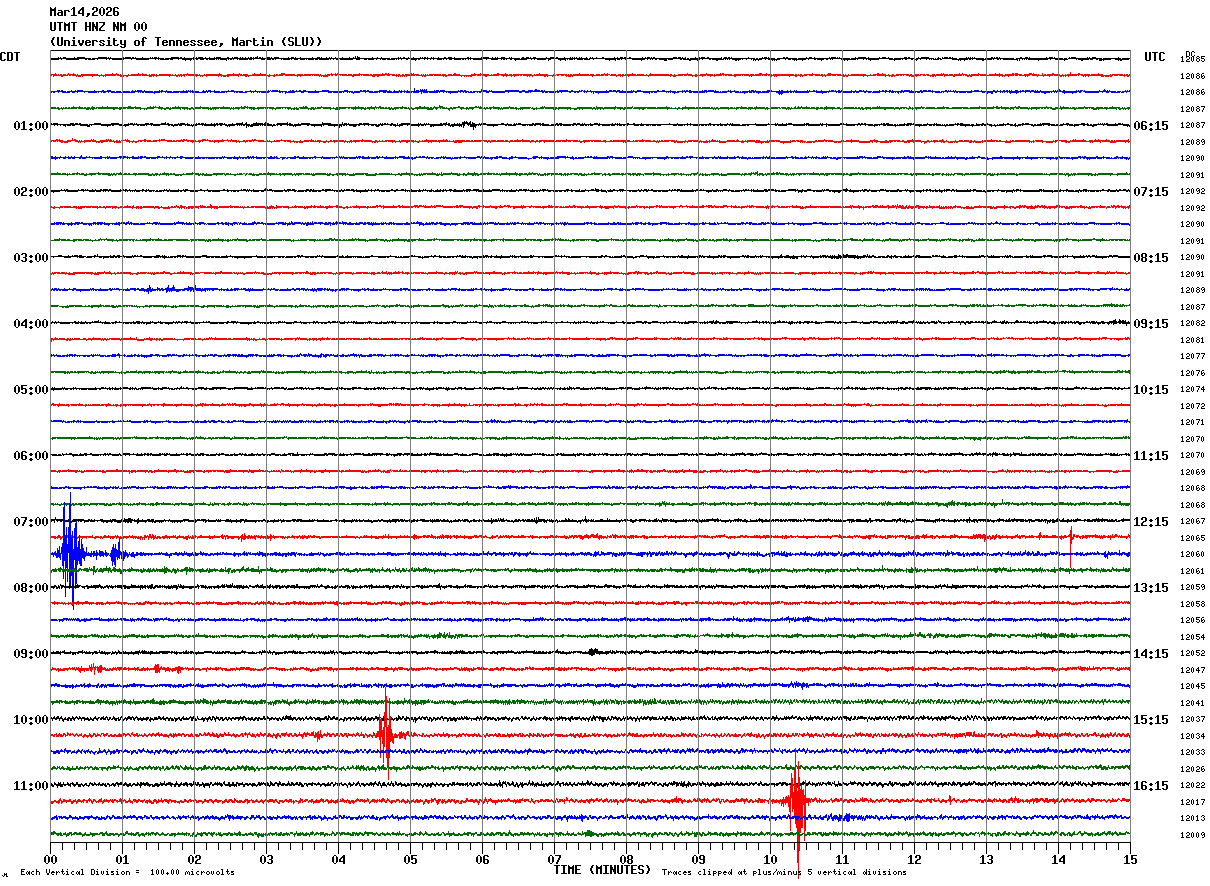Click the University of Tennessee, Martin (SLU) text
This screenshot has height=886, width=1210.
pos(186,42)
